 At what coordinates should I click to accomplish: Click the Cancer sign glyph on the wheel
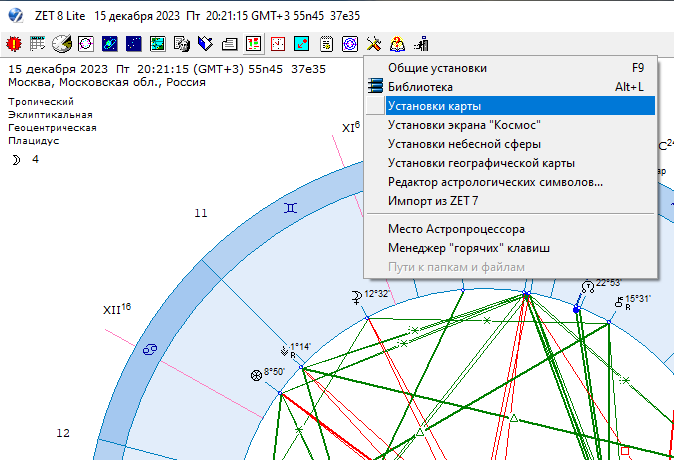150,350
